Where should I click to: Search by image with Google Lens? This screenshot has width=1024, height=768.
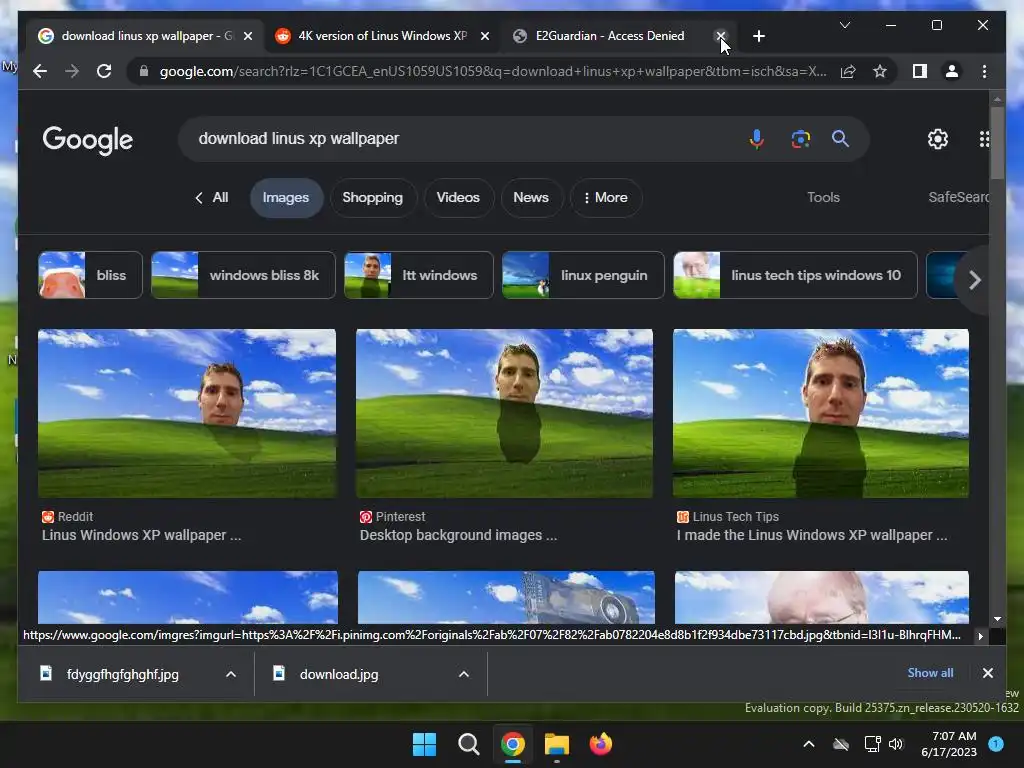[x=801, y=138]
